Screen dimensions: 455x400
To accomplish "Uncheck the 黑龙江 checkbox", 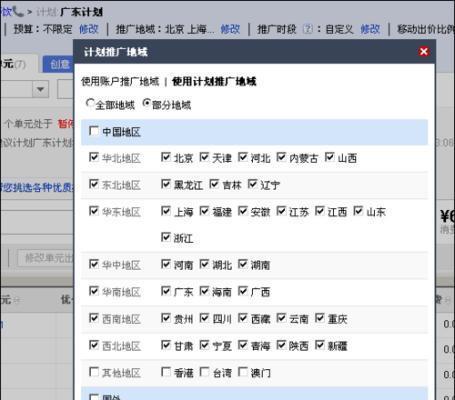I will pos(166,184).
